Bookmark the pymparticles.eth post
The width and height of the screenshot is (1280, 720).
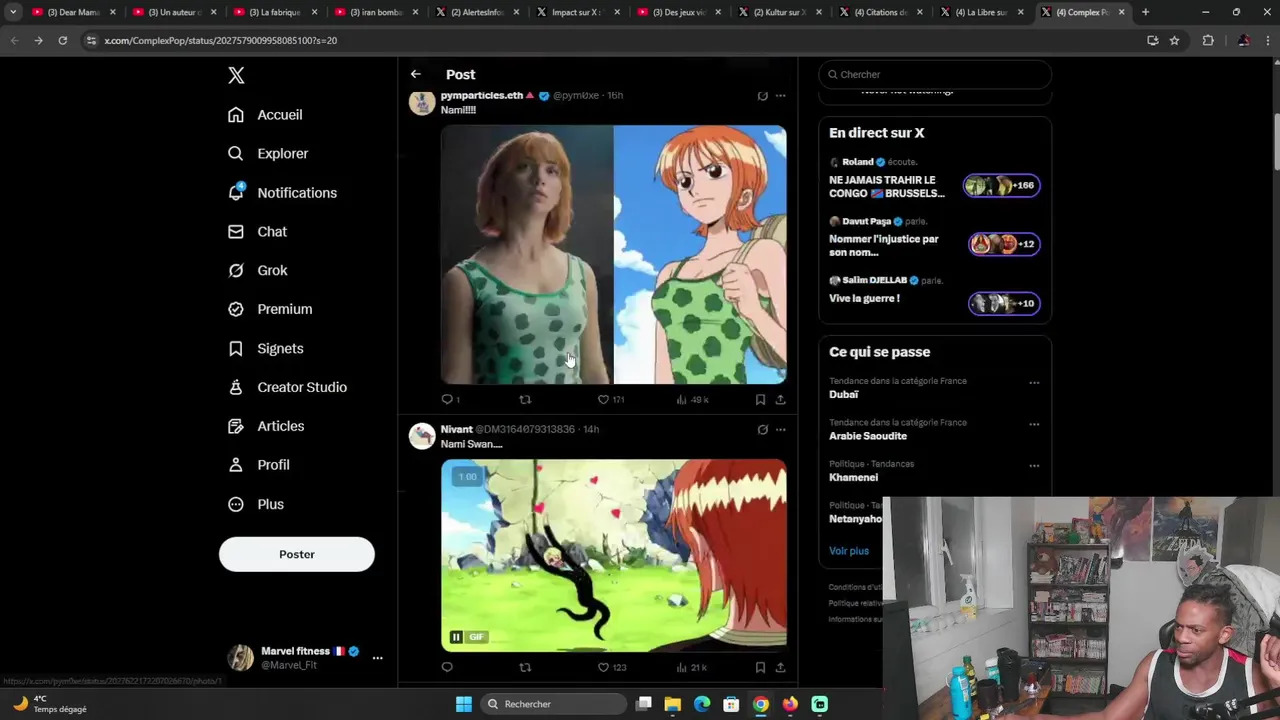tap(760, 399)
